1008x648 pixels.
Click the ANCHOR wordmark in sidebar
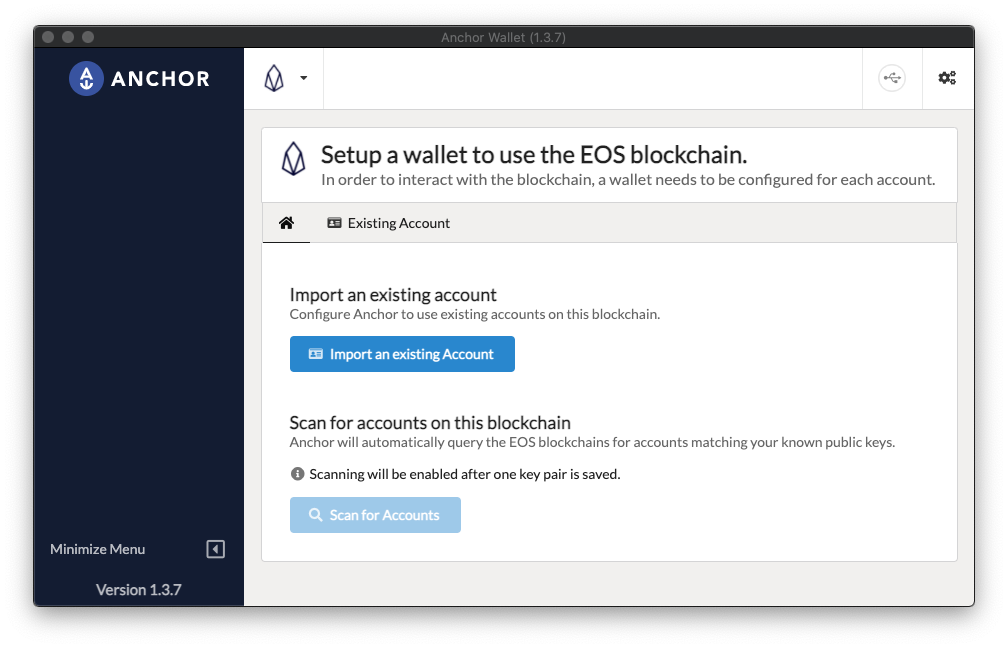click(x=160, y=79)
